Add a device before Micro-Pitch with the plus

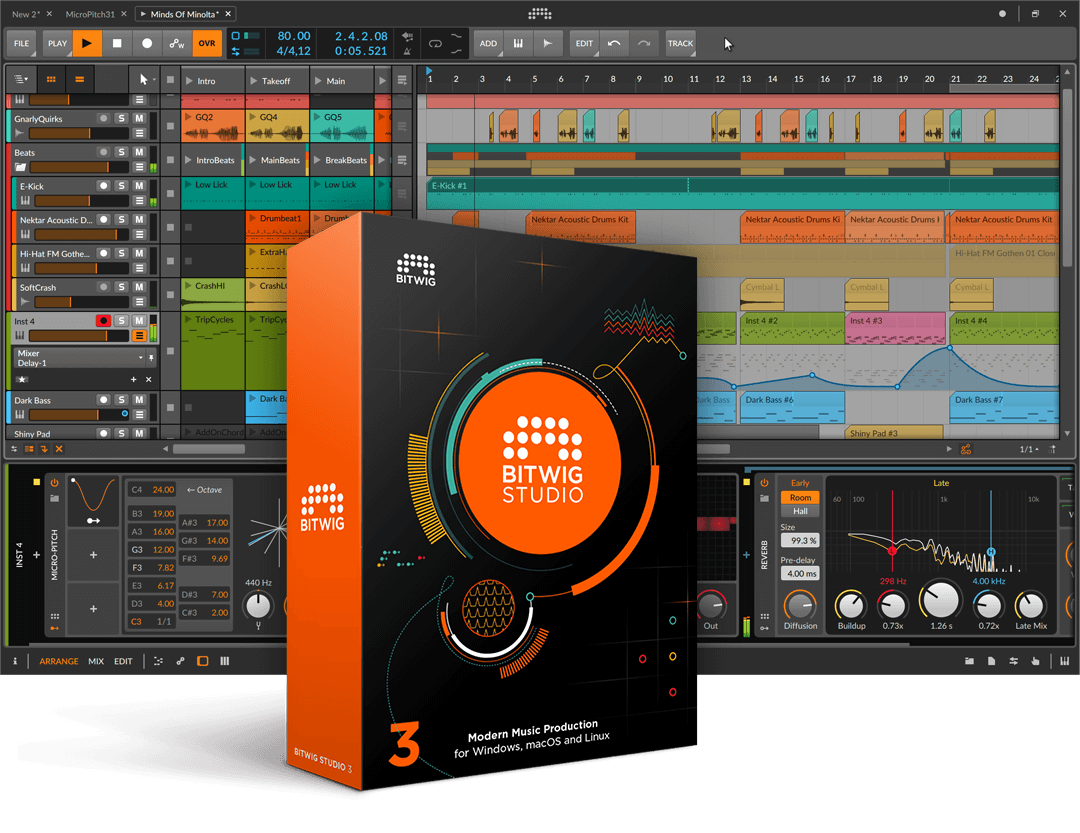[x=37, y=555]
